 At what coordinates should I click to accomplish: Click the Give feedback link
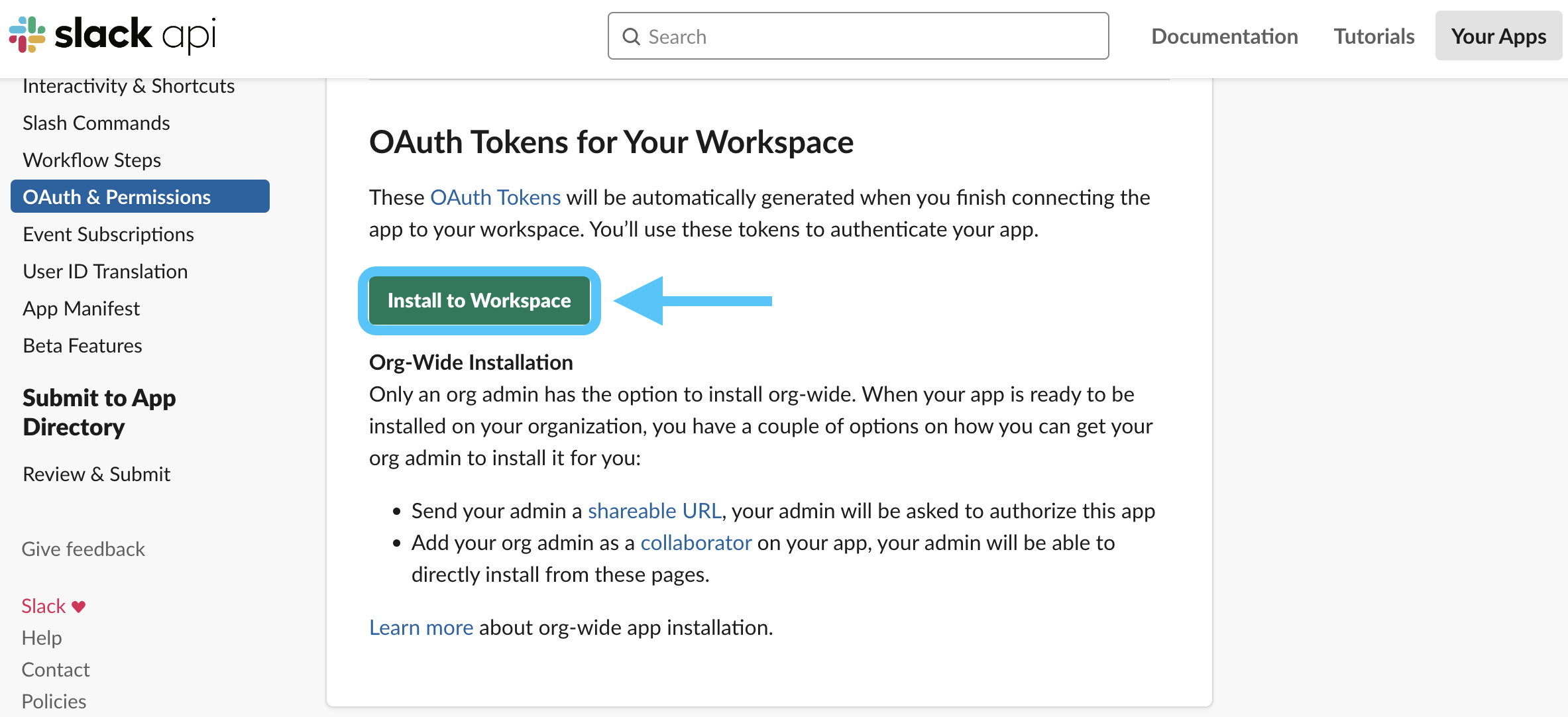[83, 549]
